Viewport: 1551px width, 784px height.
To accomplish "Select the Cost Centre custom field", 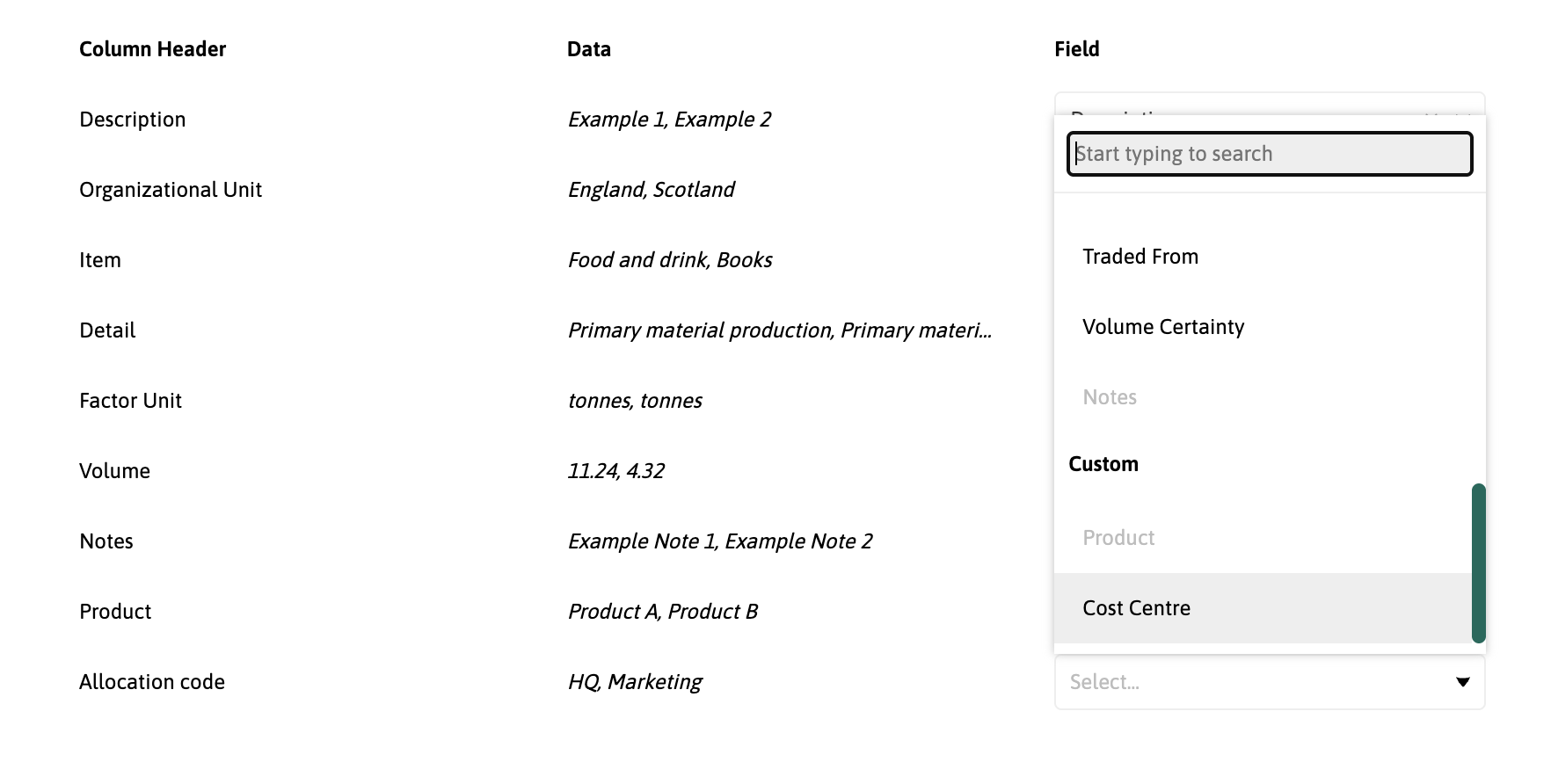I will (1136, 608).
